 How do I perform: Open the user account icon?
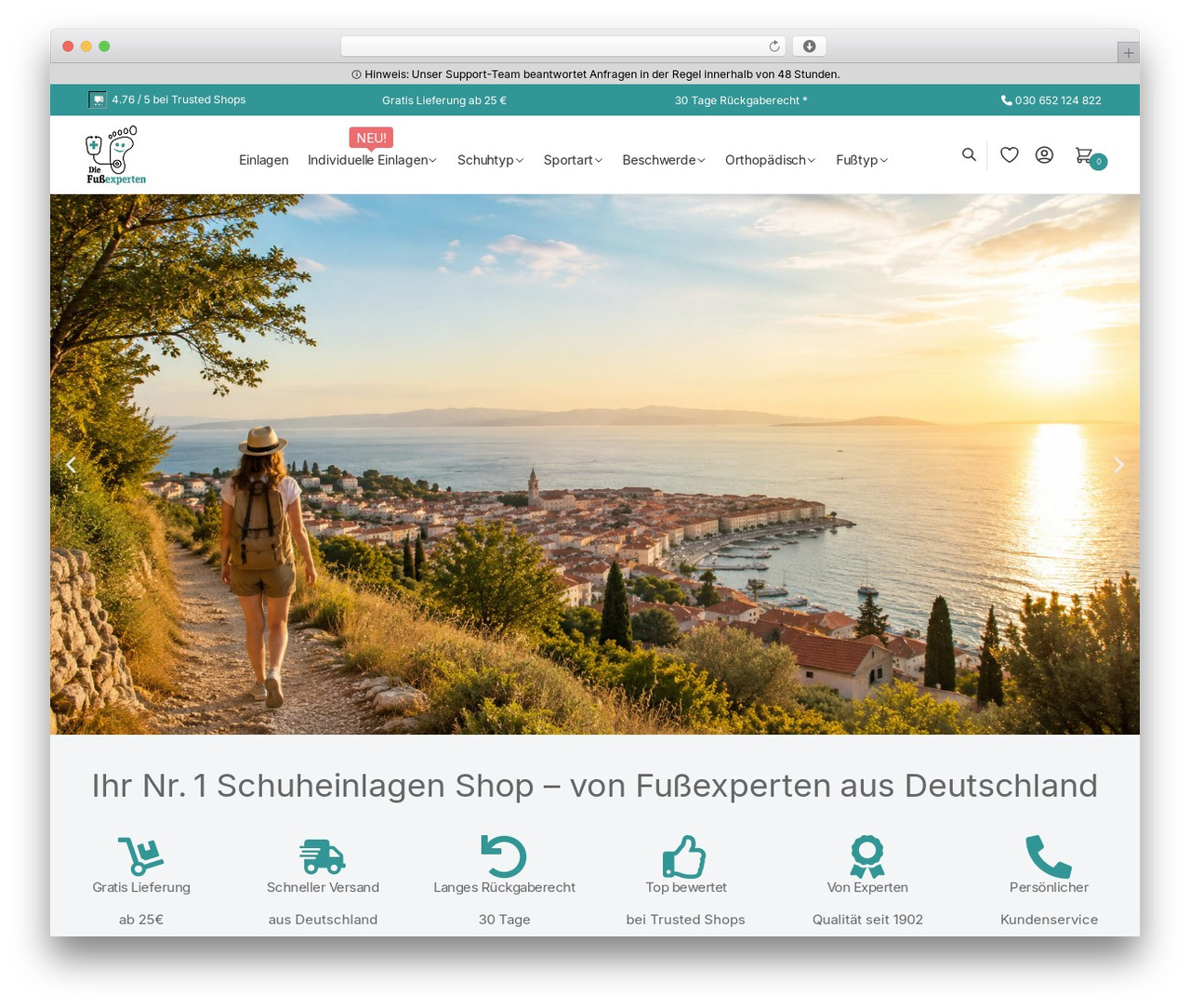1044,154
